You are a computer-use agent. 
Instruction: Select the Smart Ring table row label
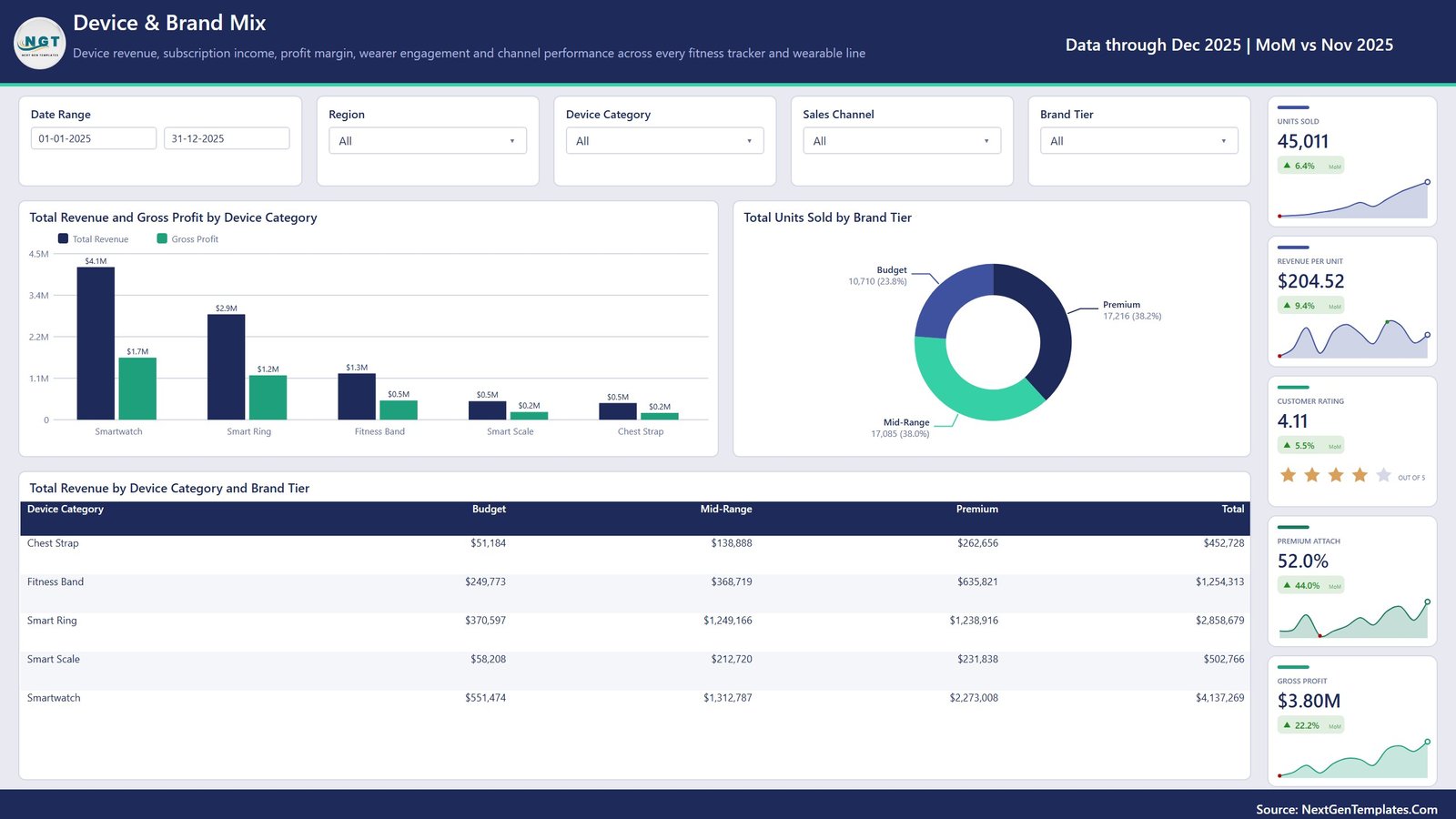(52, 621)
